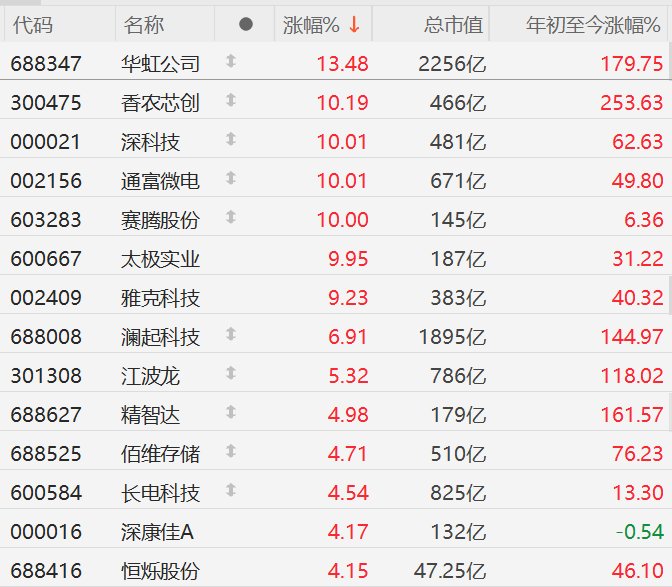
Task: Sort by the 年初至今涨幅% column header
Action: click(x=594, y=25)
